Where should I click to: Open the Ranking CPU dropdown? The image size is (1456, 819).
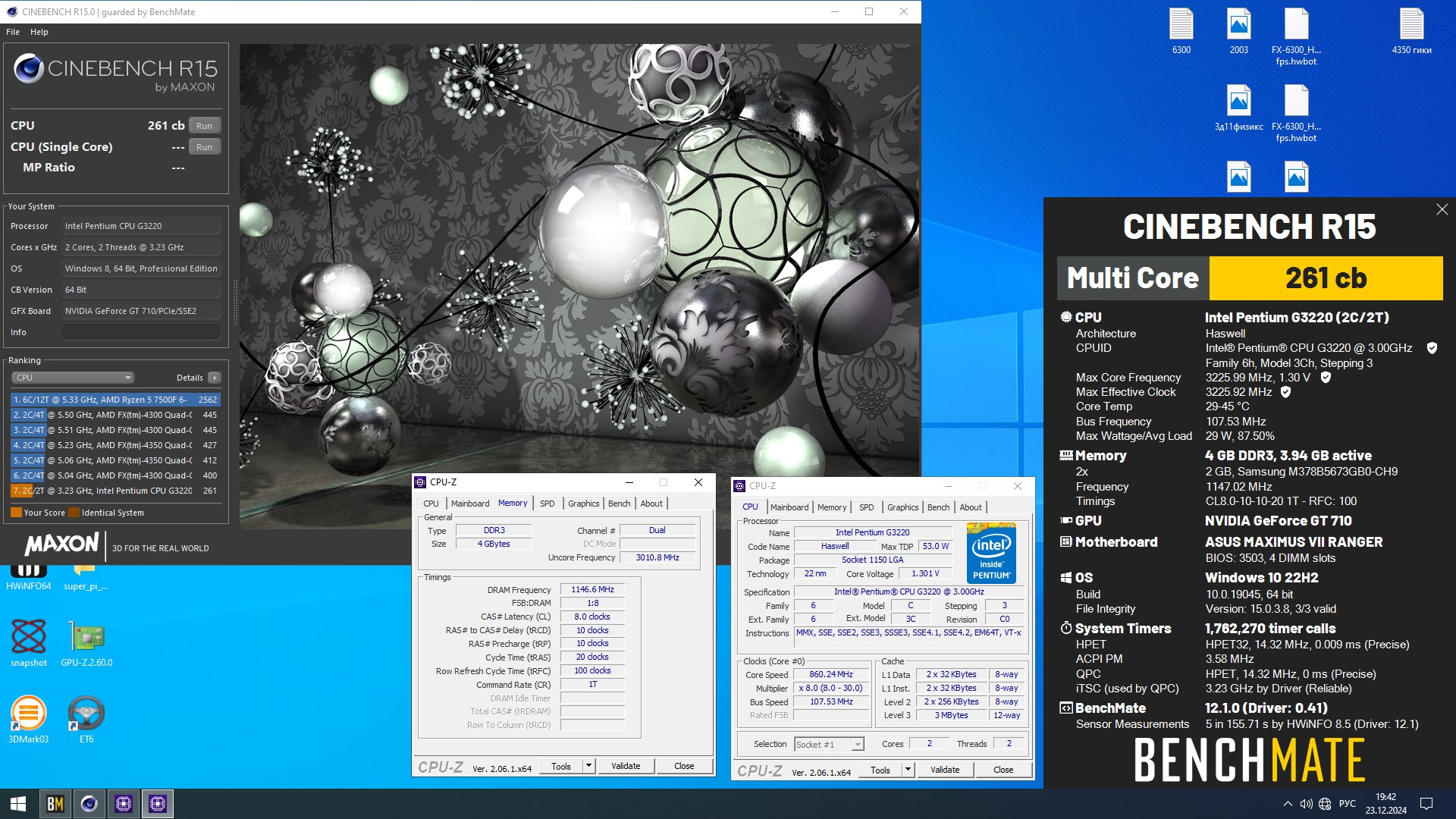73,378
